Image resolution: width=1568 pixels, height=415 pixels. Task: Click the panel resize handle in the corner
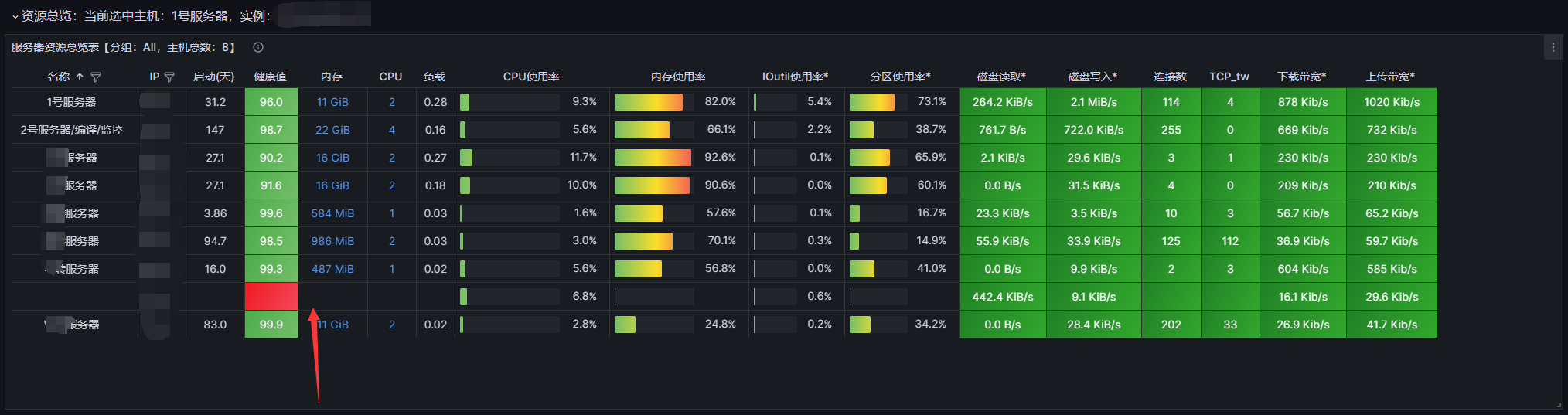pos(1558,405)
